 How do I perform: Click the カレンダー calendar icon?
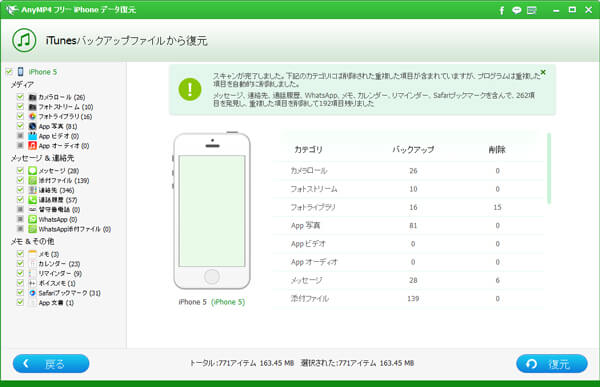tap(33, 264)
